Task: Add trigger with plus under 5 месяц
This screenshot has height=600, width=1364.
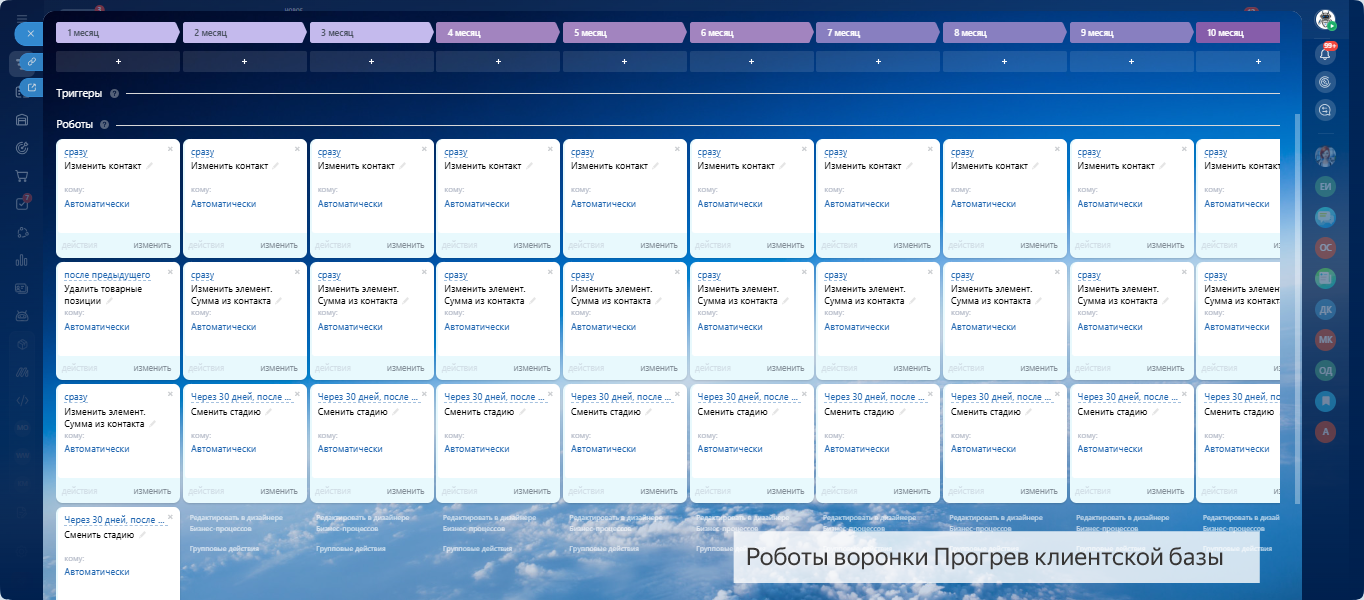Action: click(x=625, y=62)
